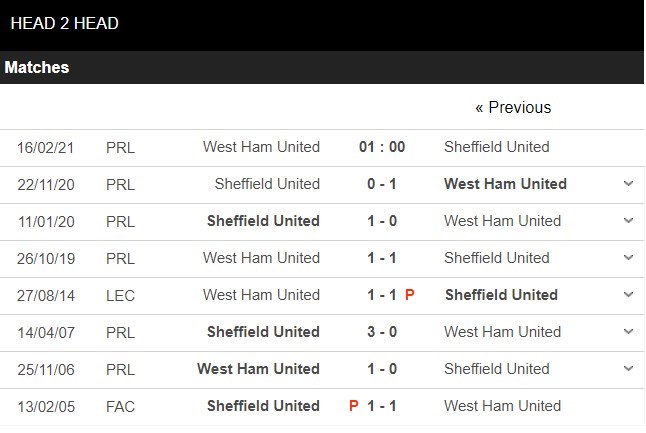Expand the 11/01/20 match details chevron
The width and height of the screenshot is (646, 433).
pos(628,221)
